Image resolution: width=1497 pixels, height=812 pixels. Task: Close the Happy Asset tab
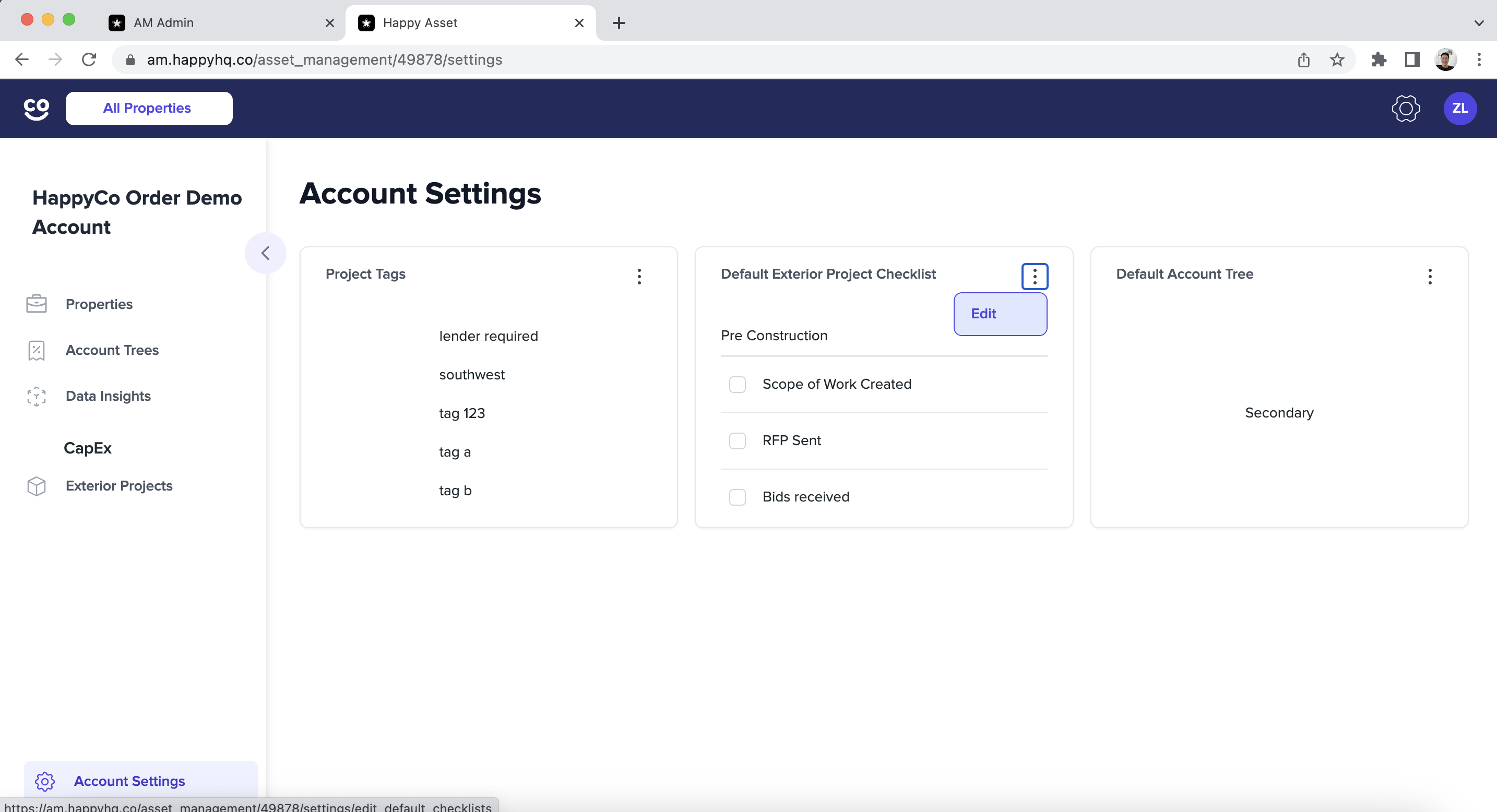[x=579, y=22]
